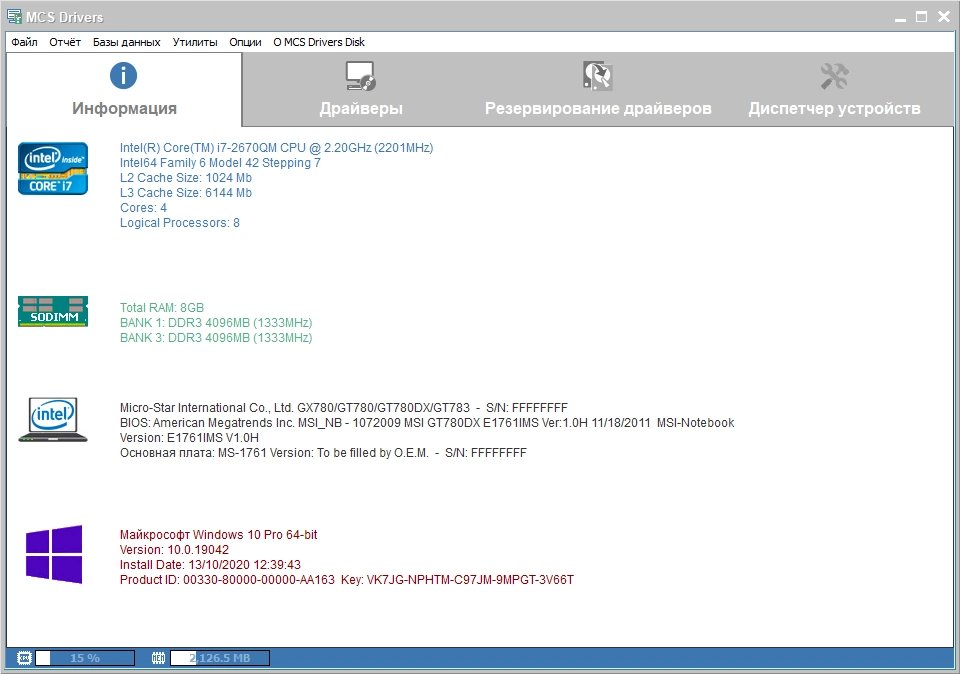Click the Intel Core i7 badge icon
This screenshot has height=674, width=960.
pos(53,168)
